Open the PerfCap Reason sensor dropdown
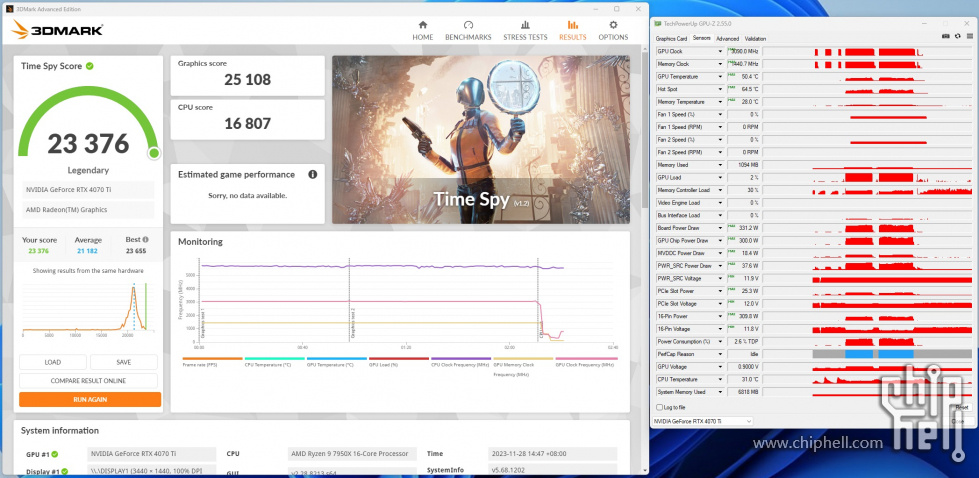The height and width of the screenshot is (478, 979). pyautogui.click(x=720, y=354)
